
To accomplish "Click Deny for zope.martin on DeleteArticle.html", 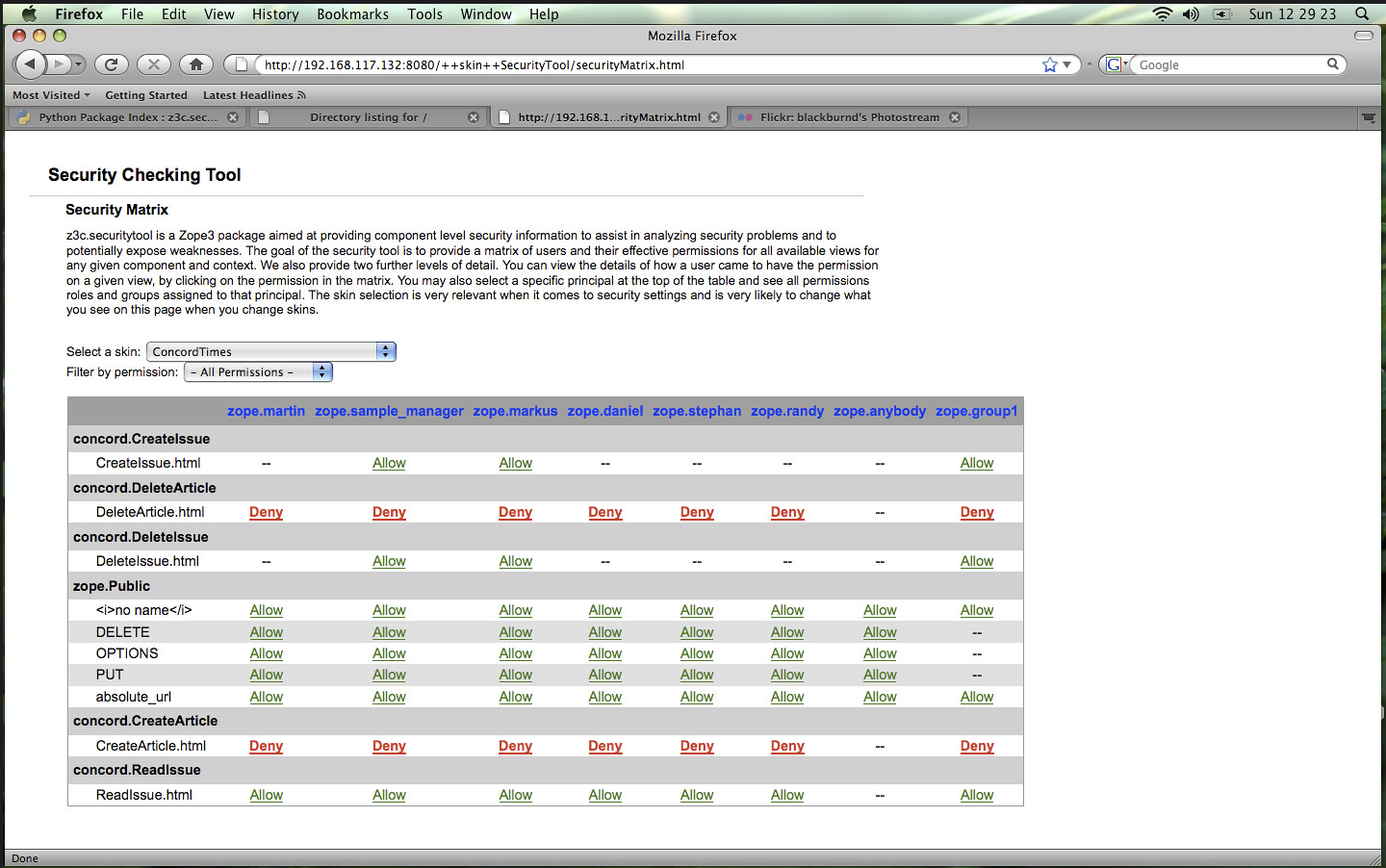I will (266, 512).
